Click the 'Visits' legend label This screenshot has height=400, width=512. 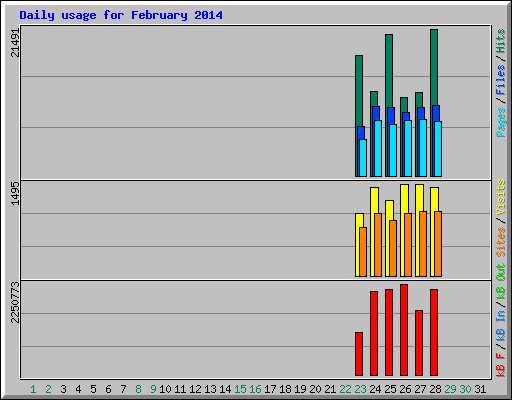(500, 198)
